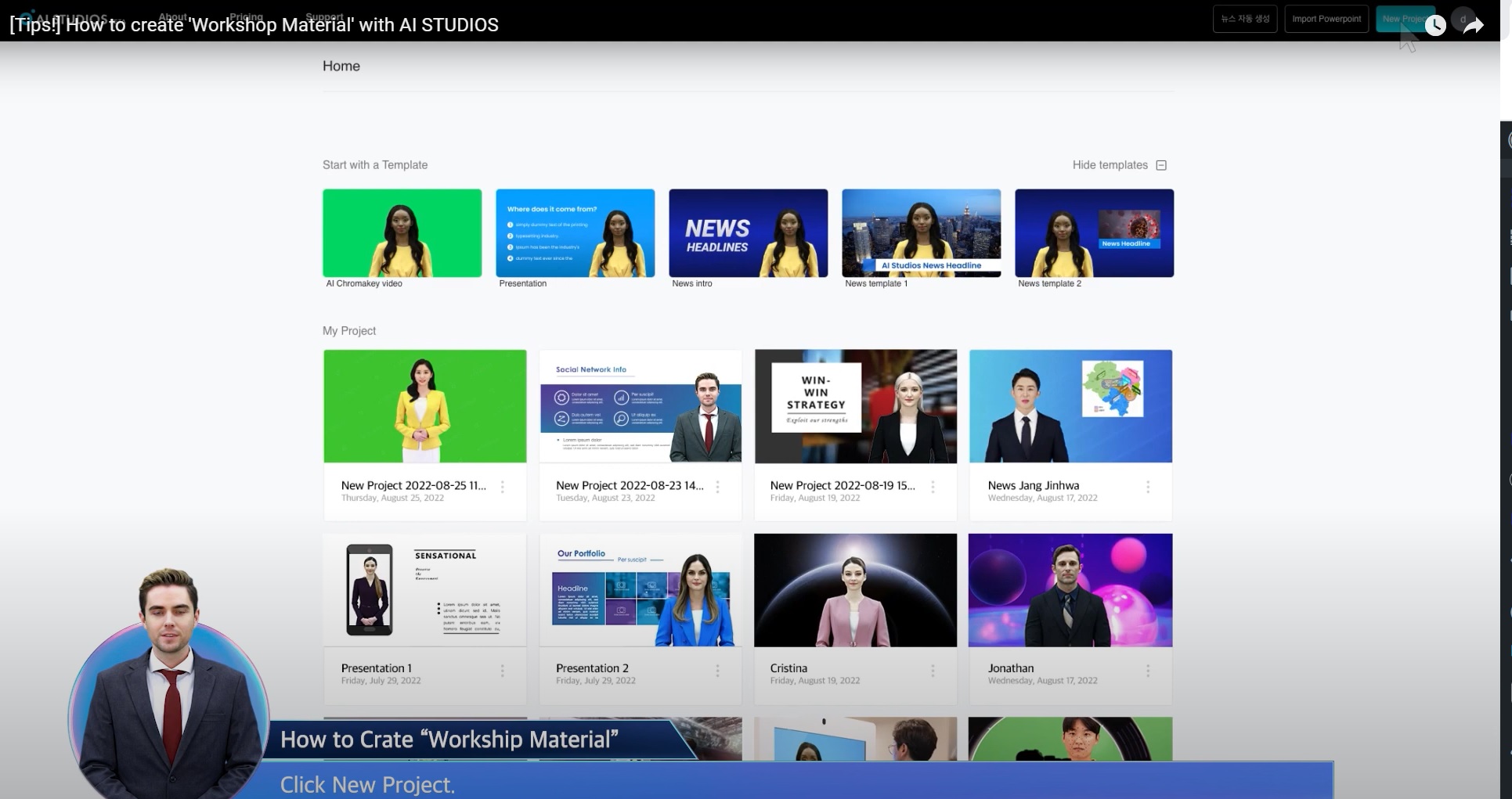Click the 'News Jang Jinhwa' project title
Viewport: 1512px width, 799px height.
1034,485
